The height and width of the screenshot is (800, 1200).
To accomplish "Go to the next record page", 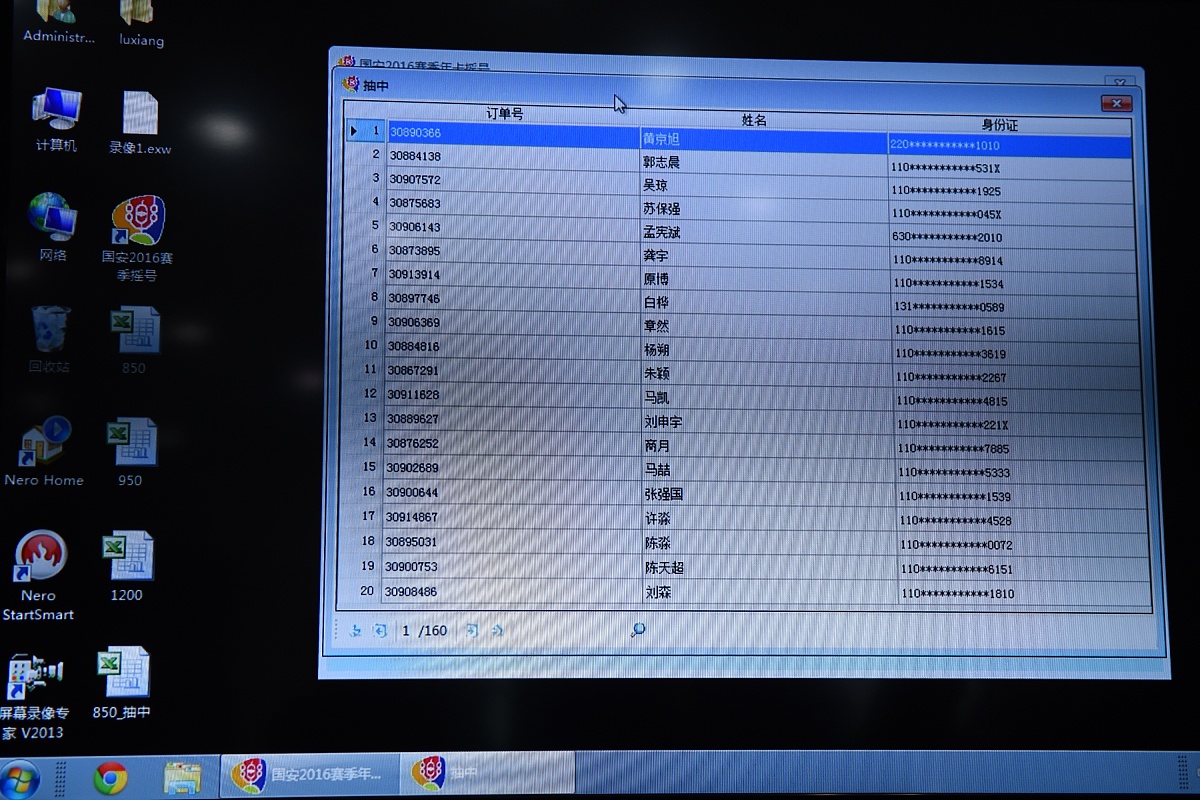I will pyautogui.click(x=472, y=630).
